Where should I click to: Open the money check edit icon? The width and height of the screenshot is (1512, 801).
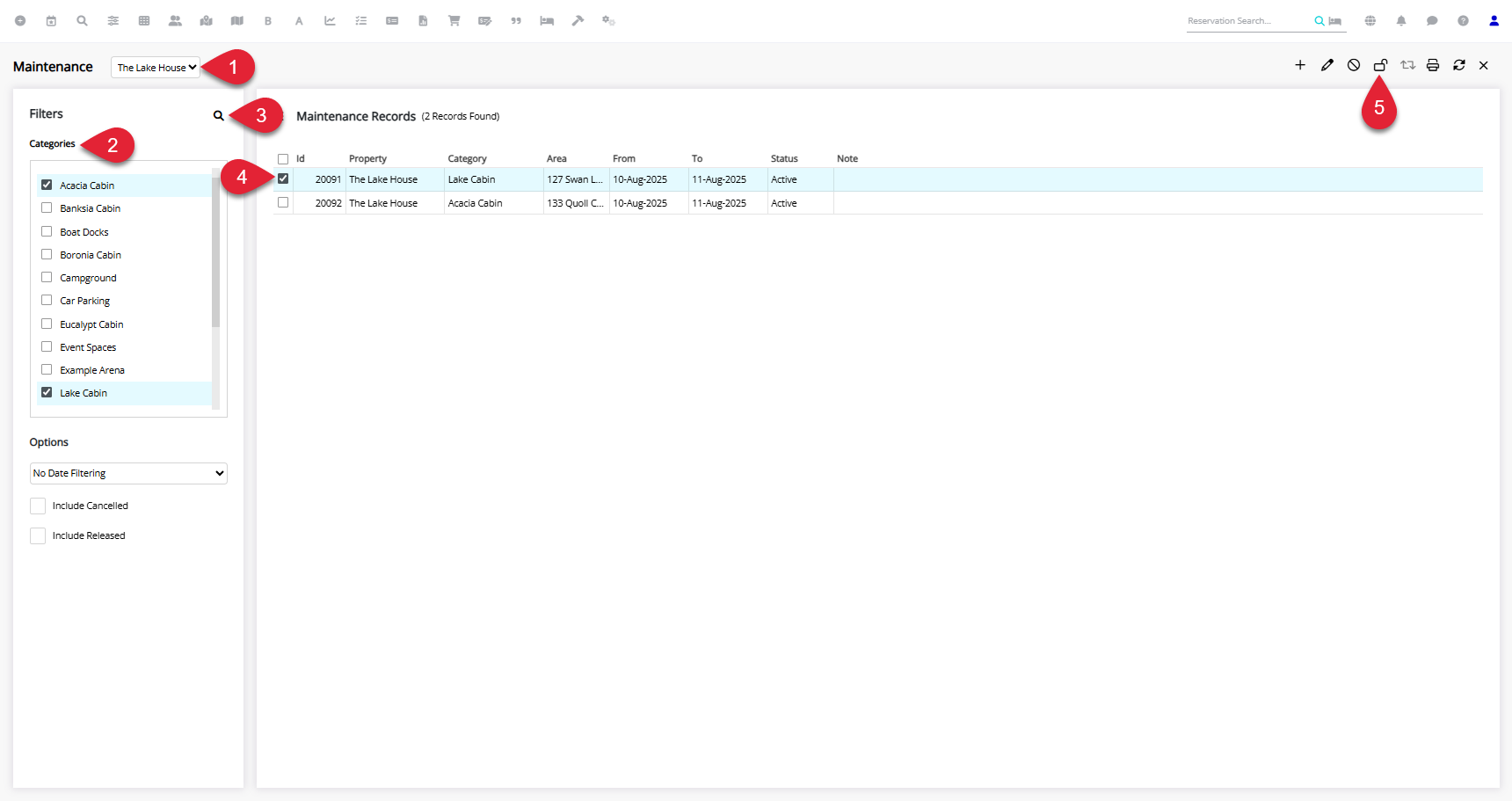[x=485, y=21]
